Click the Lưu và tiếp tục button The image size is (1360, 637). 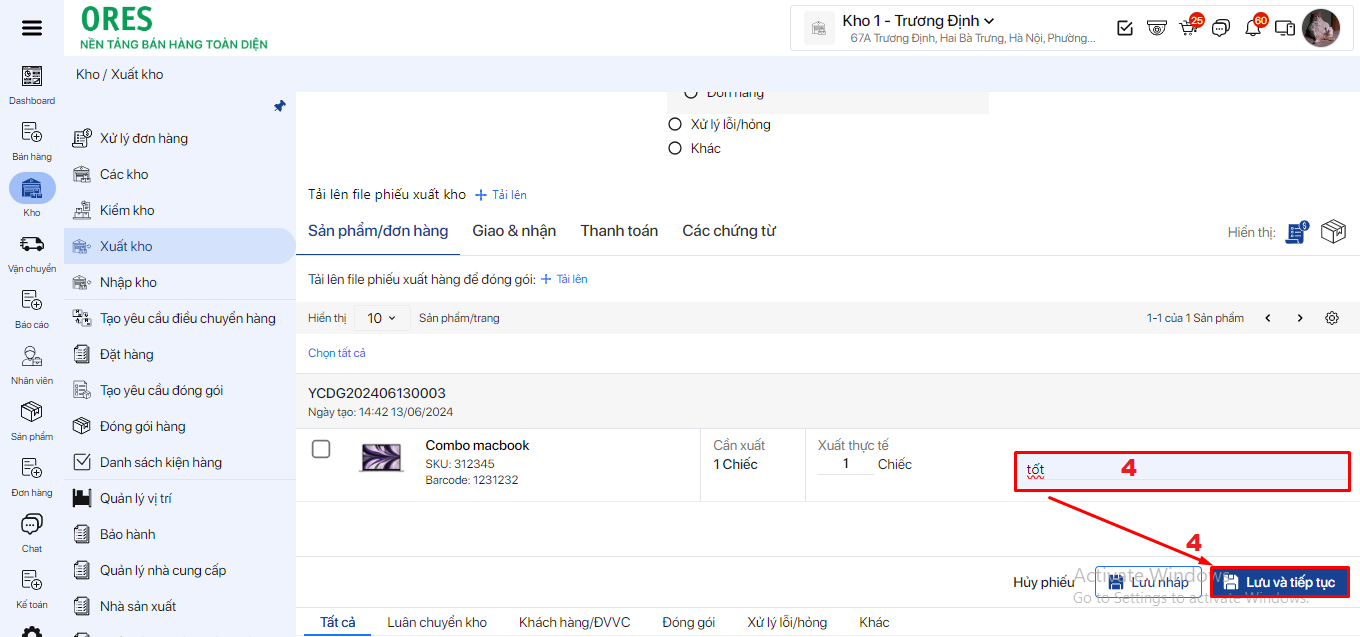pos(1279,582)
